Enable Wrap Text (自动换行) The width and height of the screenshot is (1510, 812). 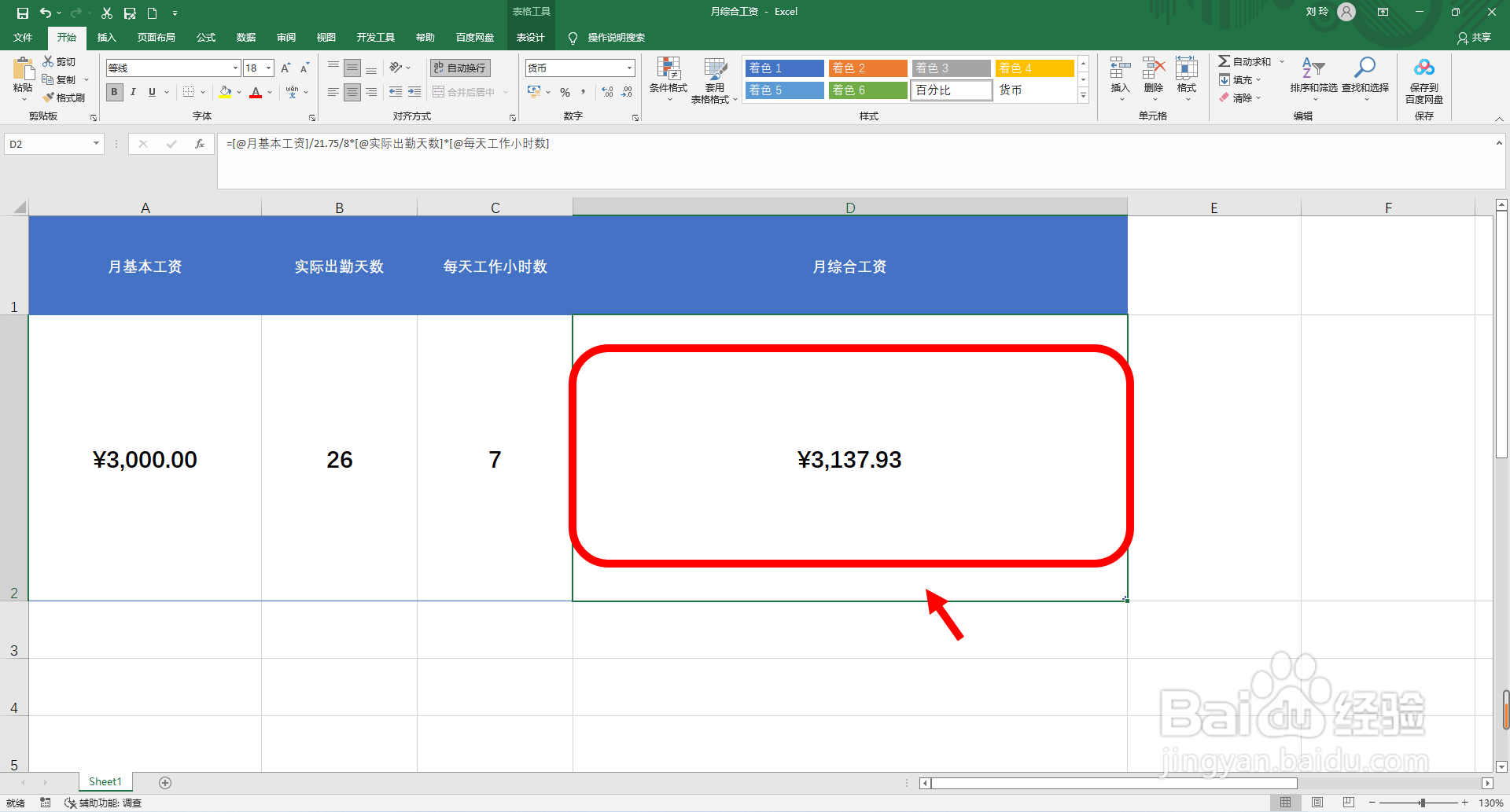[459, 68]
